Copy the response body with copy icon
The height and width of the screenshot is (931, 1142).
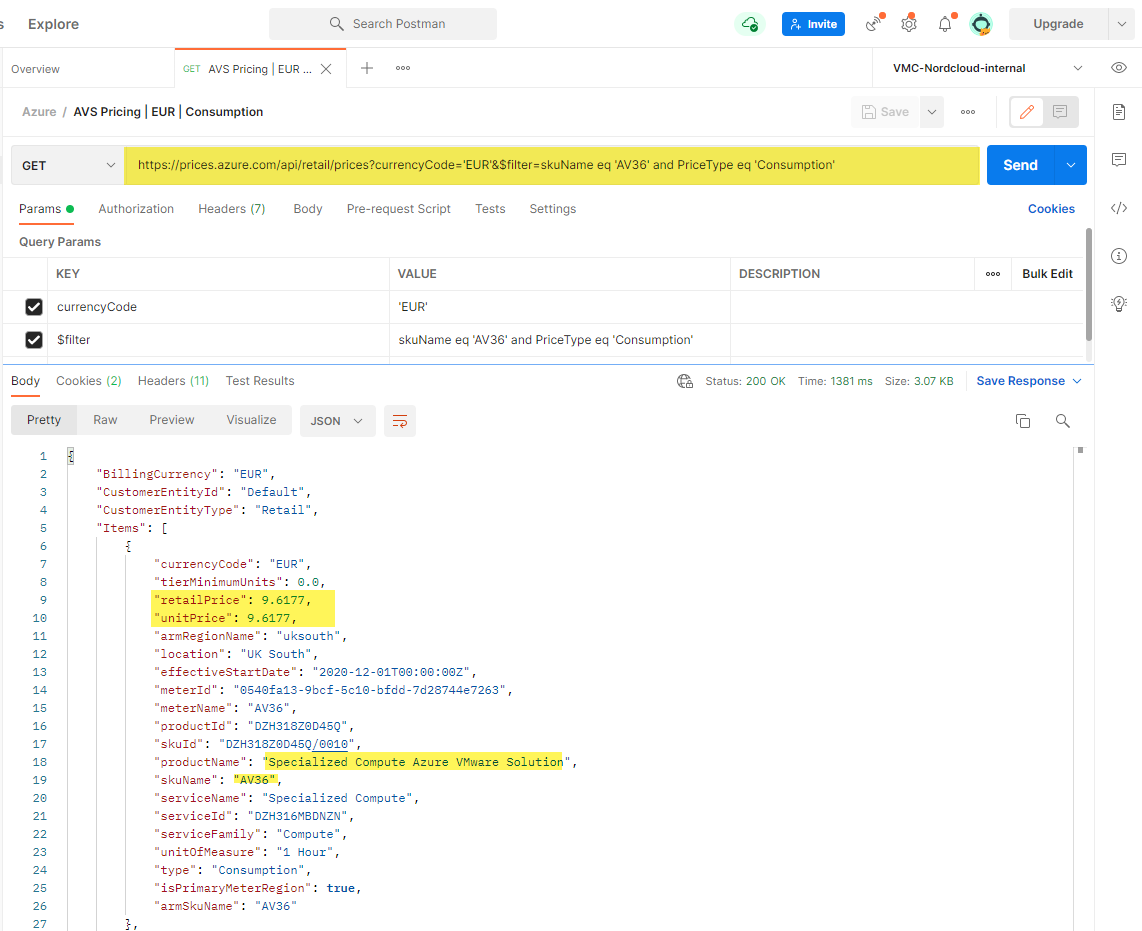1022,421
